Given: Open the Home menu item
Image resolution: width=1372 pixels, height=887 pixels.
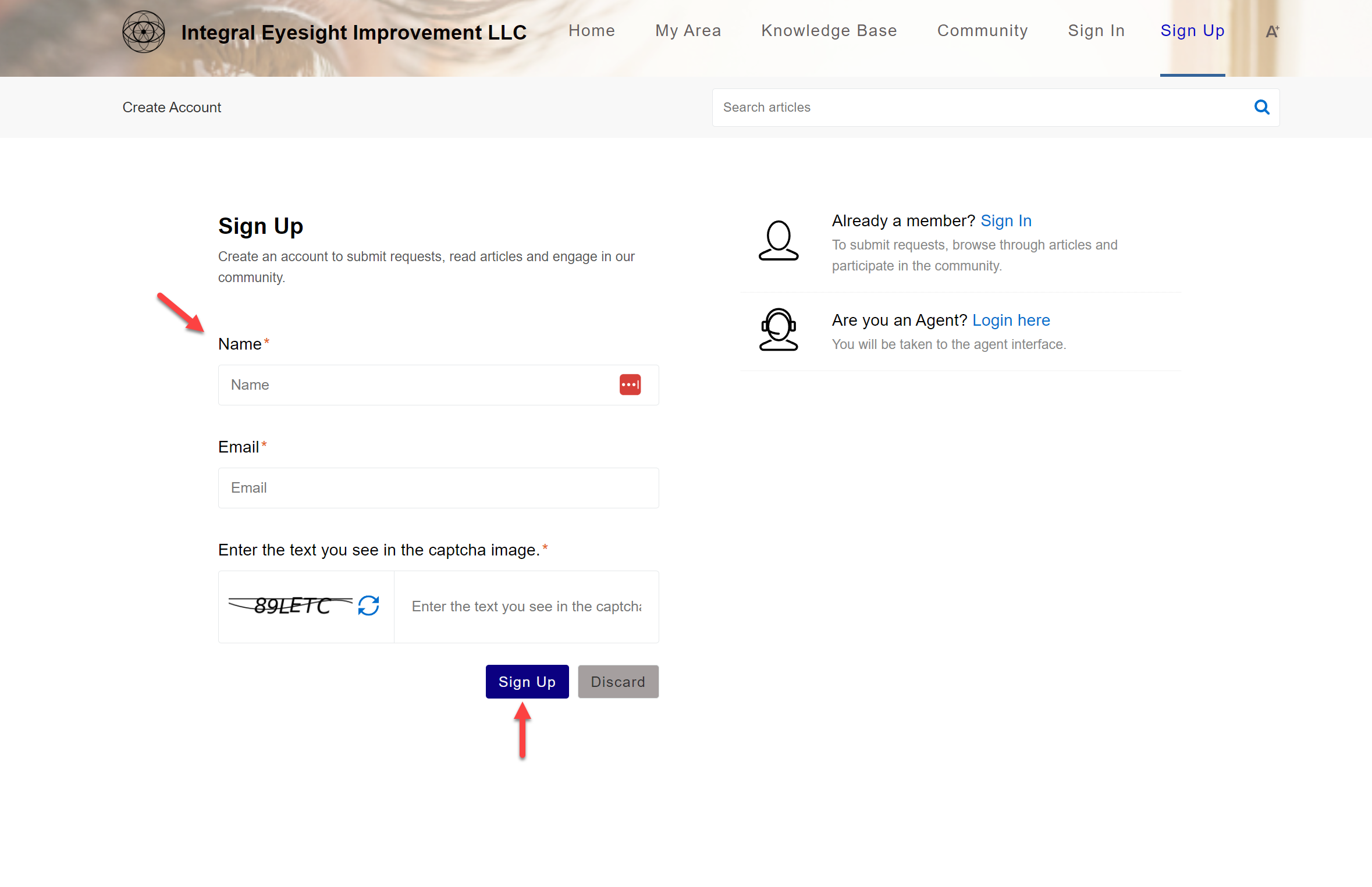Looking at the screenshot, I should (x=591, y=31).
